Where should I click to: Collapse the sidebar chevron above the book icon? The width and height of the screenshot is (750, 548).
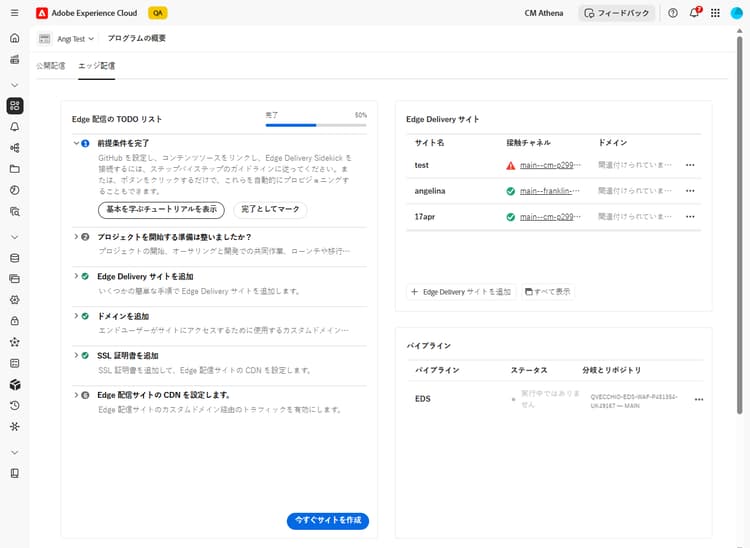point(15,452)
